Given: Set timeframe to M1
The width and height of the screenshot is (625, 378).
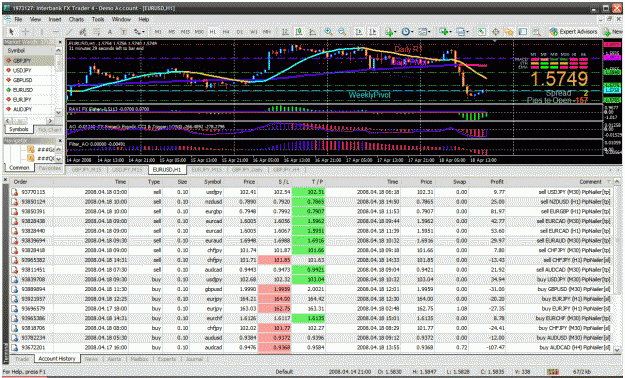Looking at the screenshot, I should click(x=158, y=32).
